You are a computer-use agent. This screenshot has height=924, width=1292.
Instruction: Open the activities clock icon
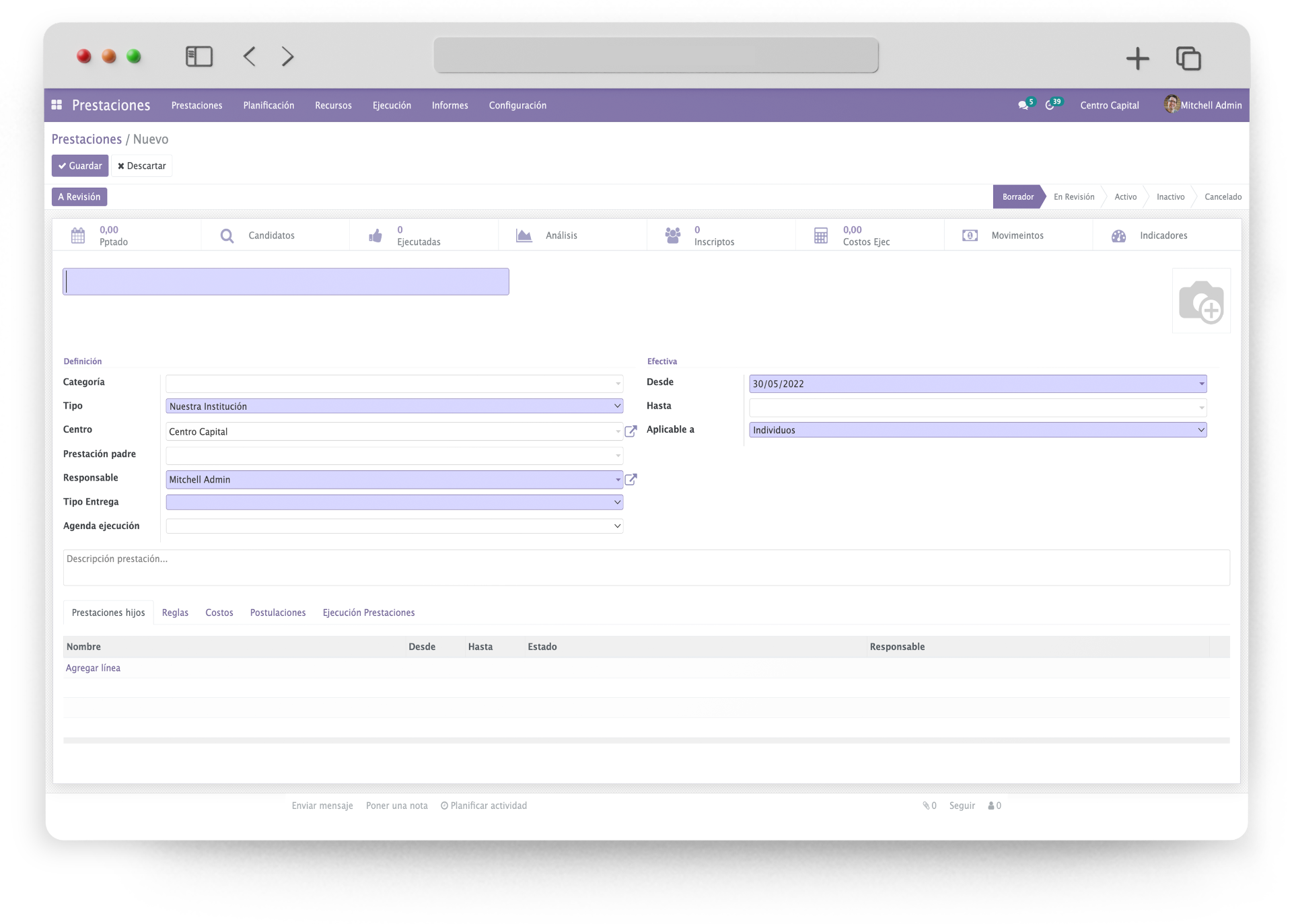pos(1050,105)
